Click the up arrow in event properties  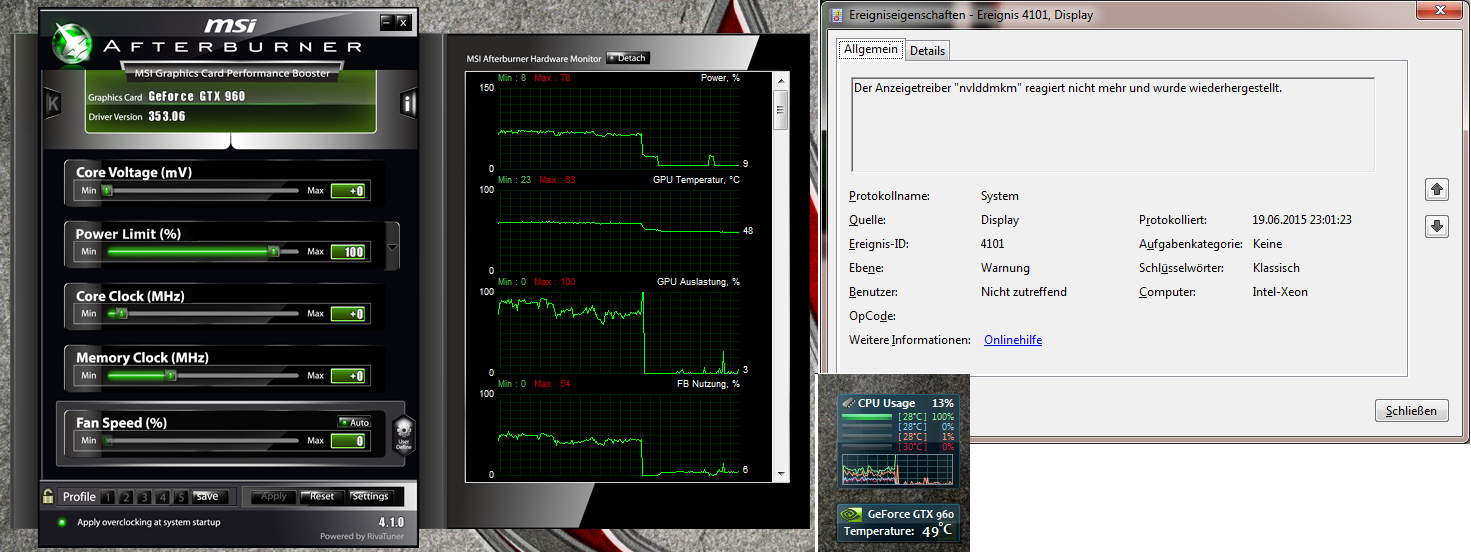1437,189
